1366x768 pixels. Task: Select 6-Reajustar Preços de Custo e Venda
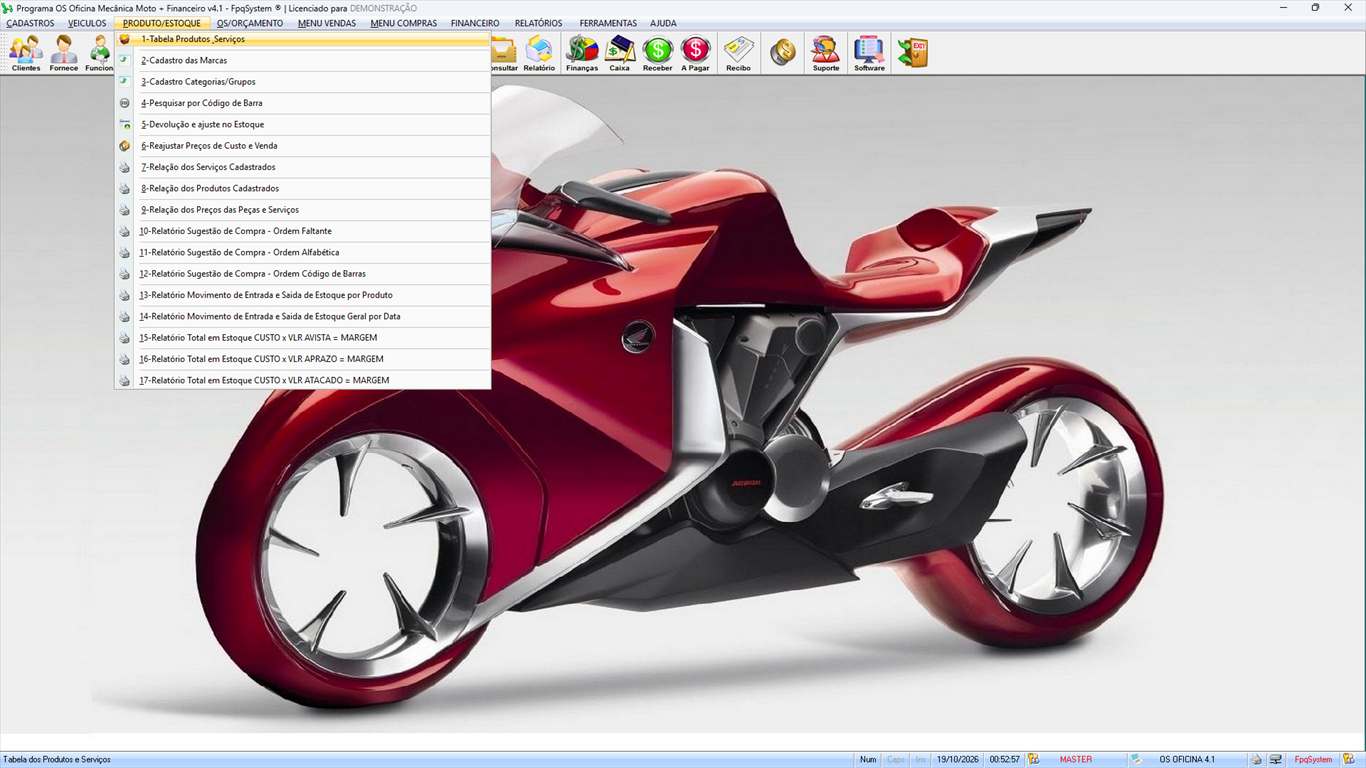coord(303,146)
